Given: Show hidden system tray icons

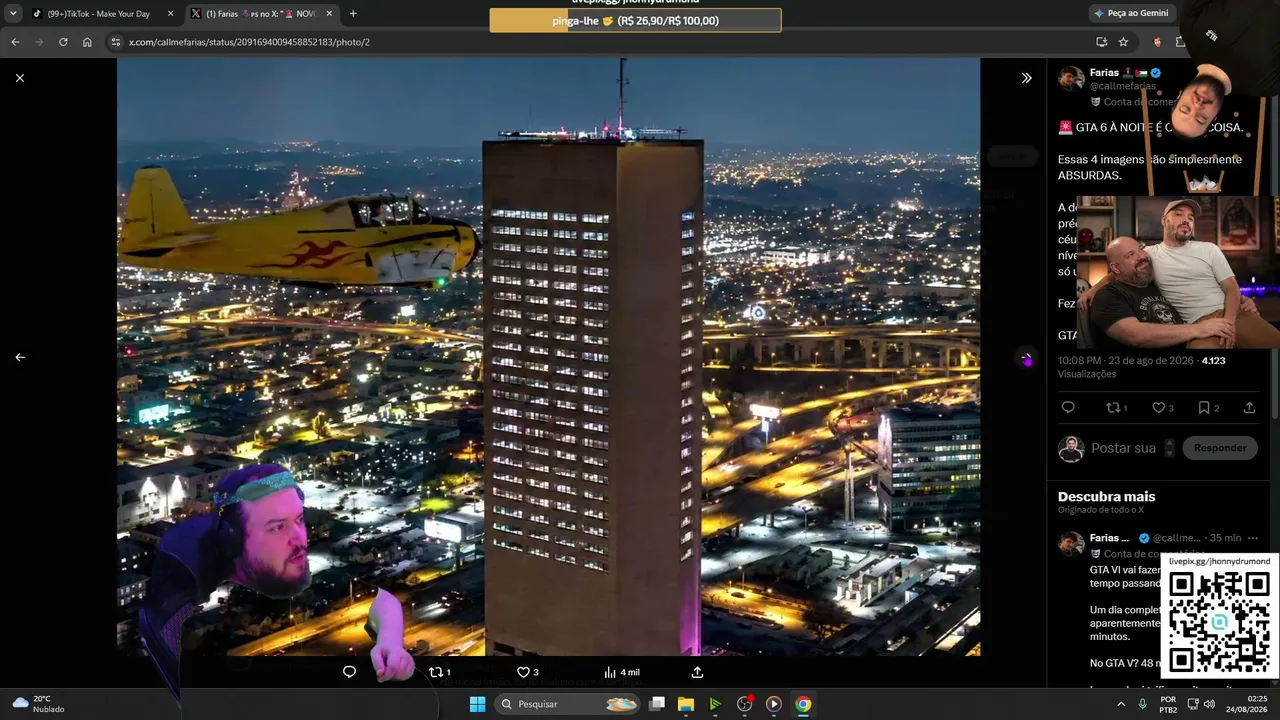Looking at the screenshot, I should pos(1121,704).
